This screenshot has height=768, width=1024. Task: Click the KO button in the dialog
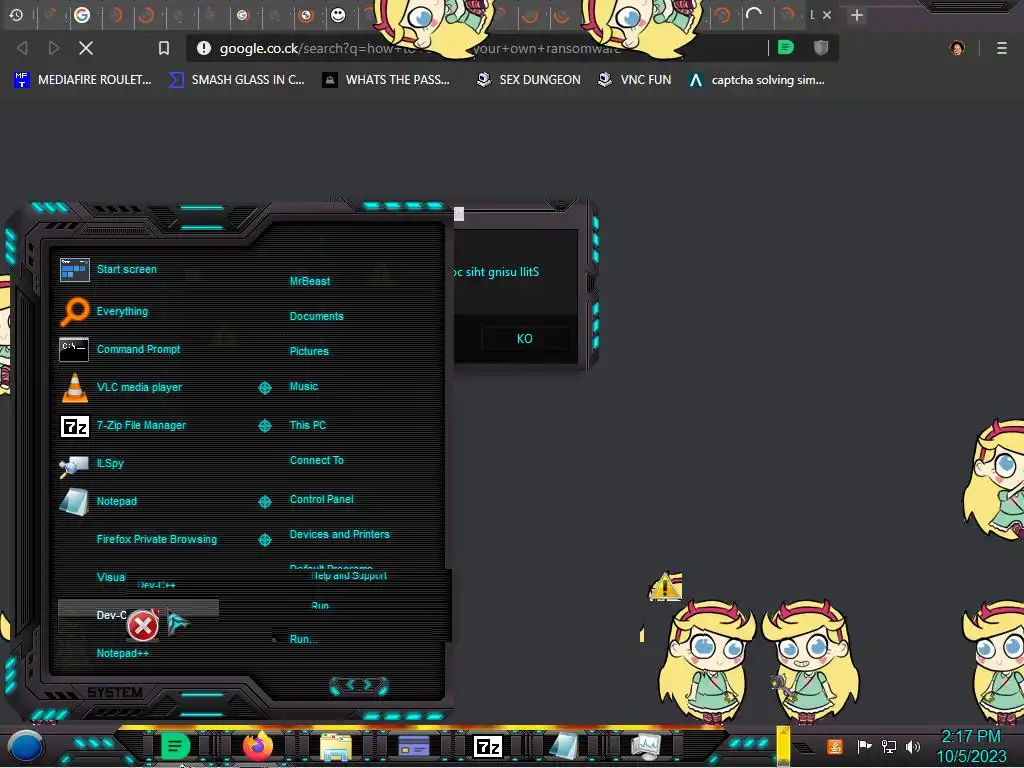tap(525, 339)
